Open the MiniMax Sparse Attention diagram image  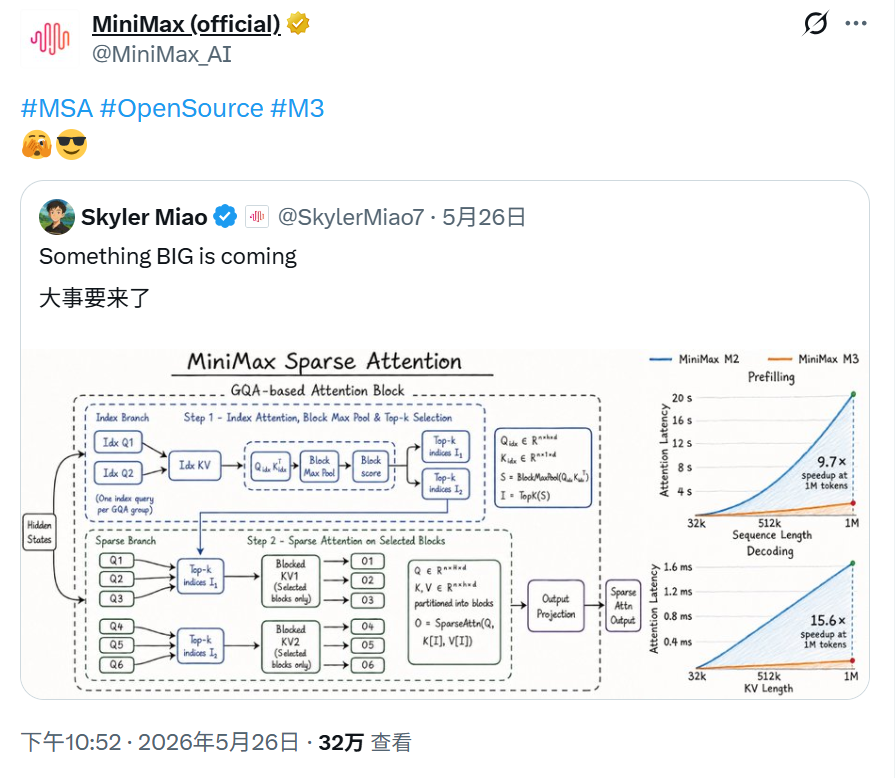click(x=445, y=523)
